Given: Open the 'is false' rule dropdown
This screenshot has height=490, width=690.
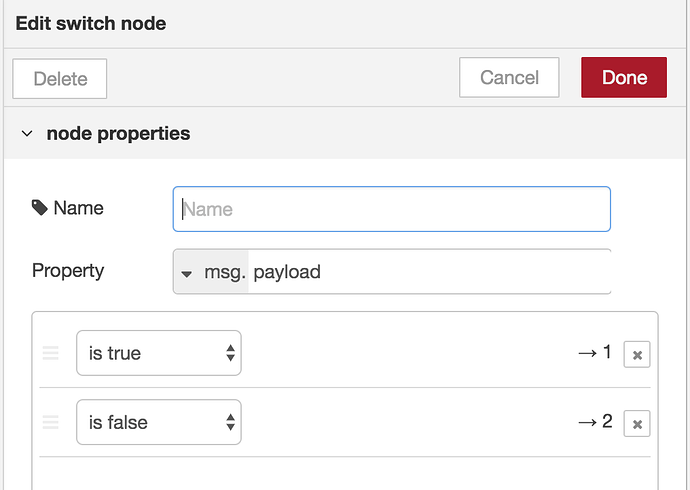Looking at the screenshot, I should 159,423.
